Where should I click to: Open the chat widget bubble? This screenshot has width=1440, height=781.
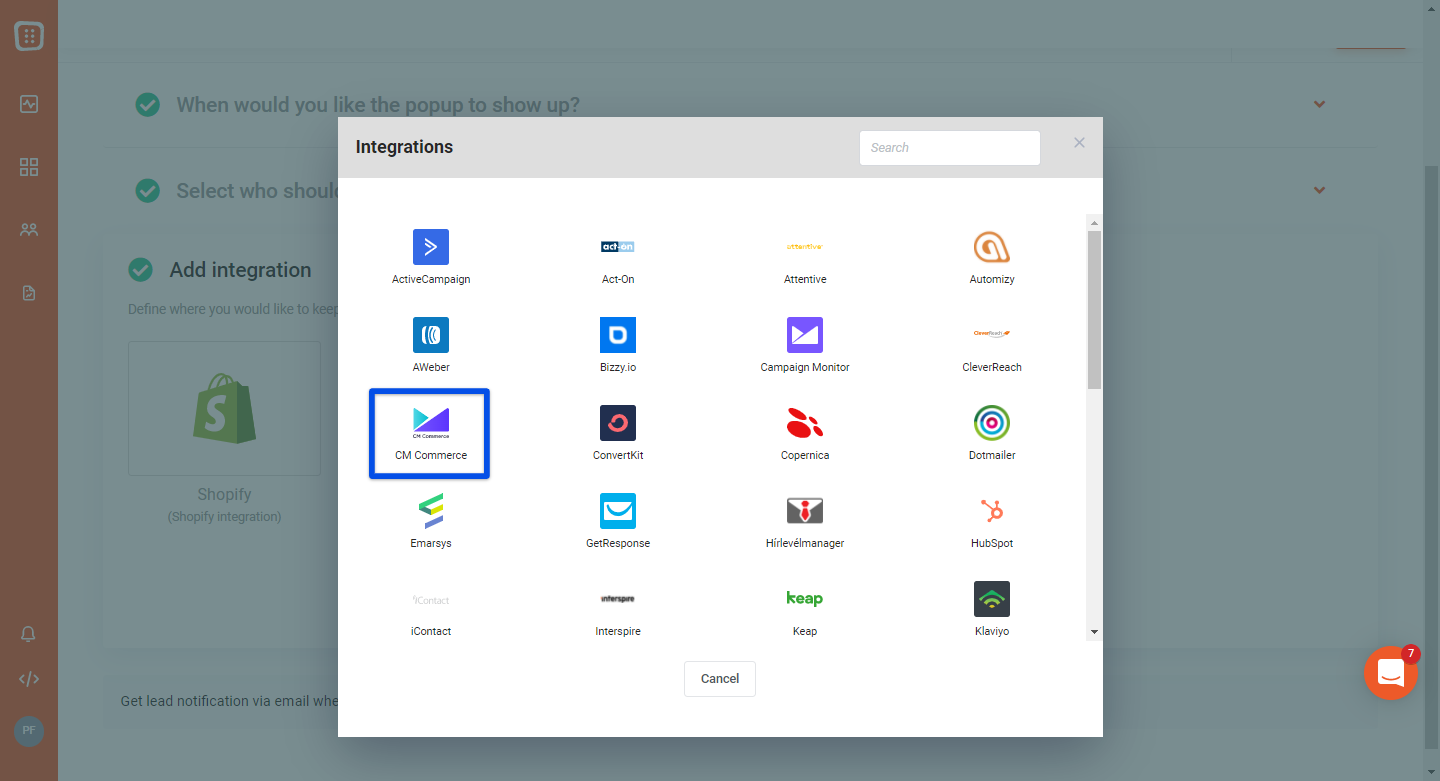[x=1391, y=673]
